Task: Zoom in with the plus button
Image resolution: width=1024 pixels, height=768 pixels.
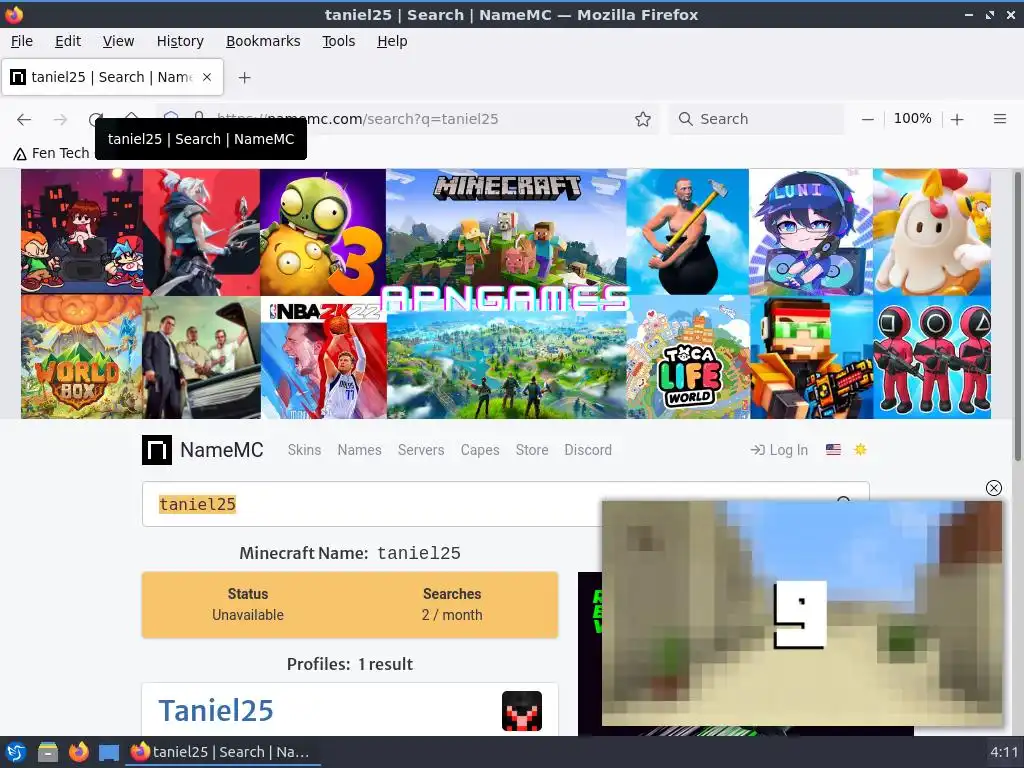Action: 957,119
